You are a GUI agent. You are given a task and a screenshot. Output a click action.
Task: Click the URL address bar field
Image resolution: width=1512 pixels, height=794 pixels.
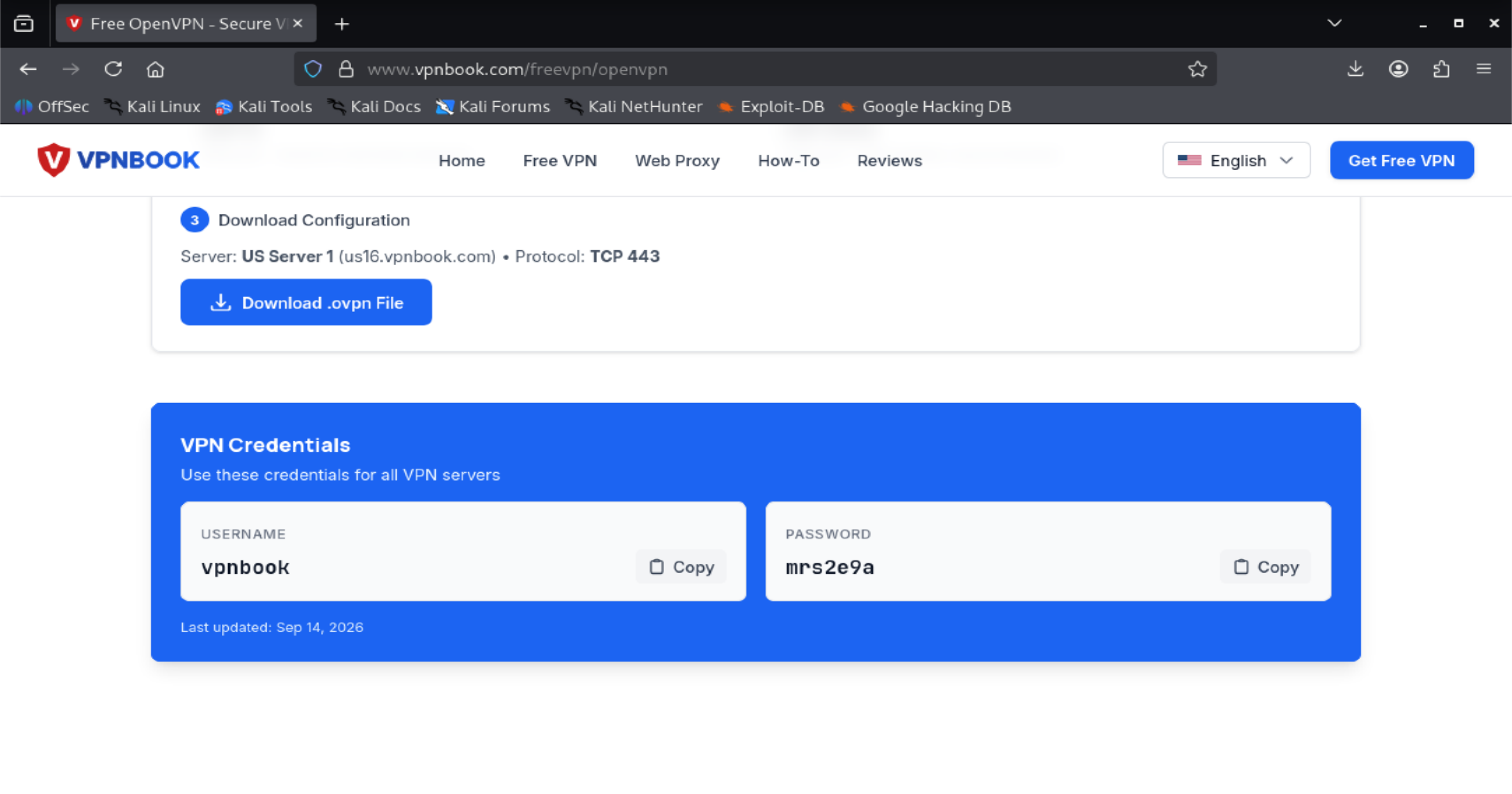coord(755,69)
